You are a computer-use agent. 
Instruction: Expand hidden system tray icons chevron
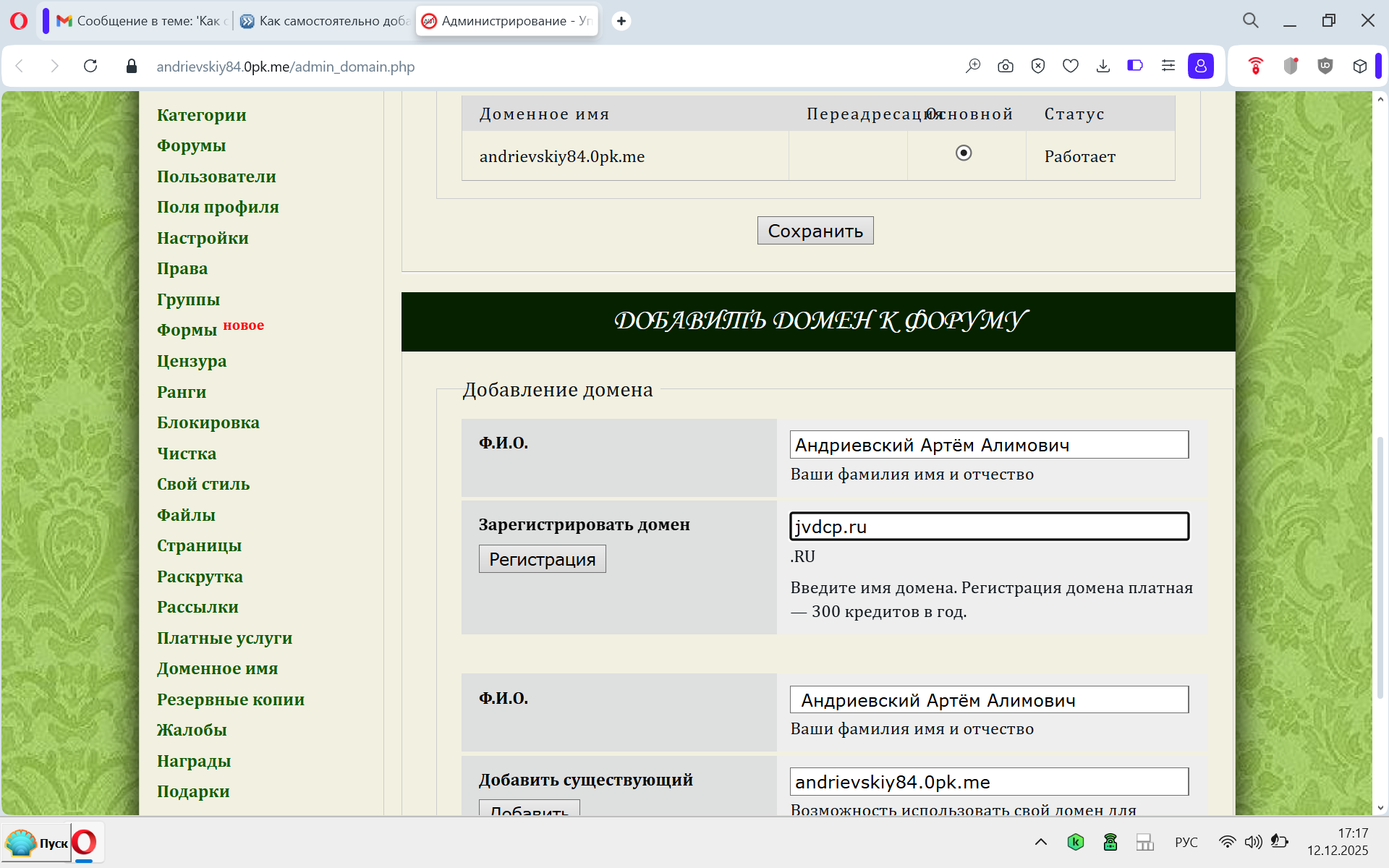1040,842
